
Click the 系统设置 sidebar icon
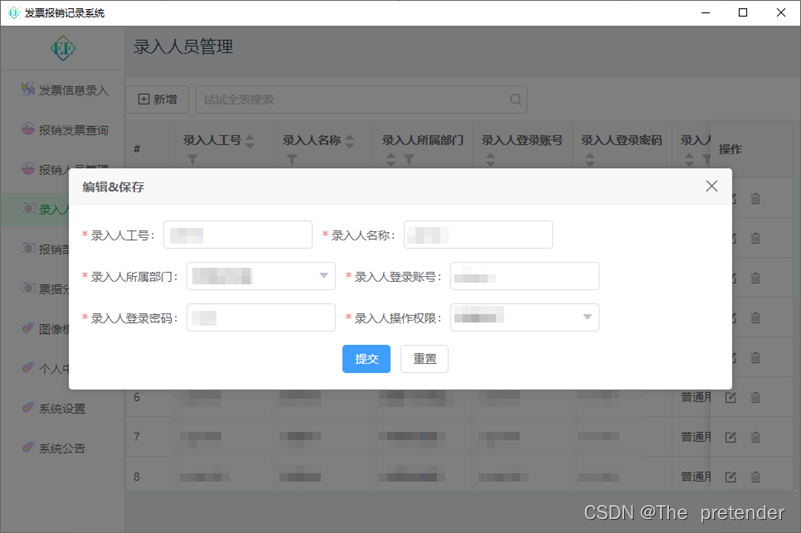(28, 407)
